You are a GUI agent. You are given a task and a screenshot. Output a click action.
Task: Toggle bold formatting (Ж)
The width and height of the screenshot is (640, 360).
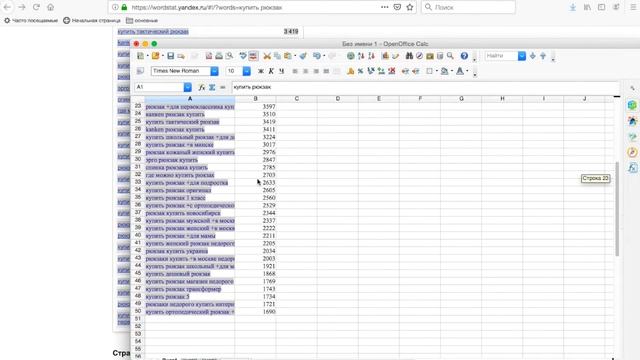261,71
